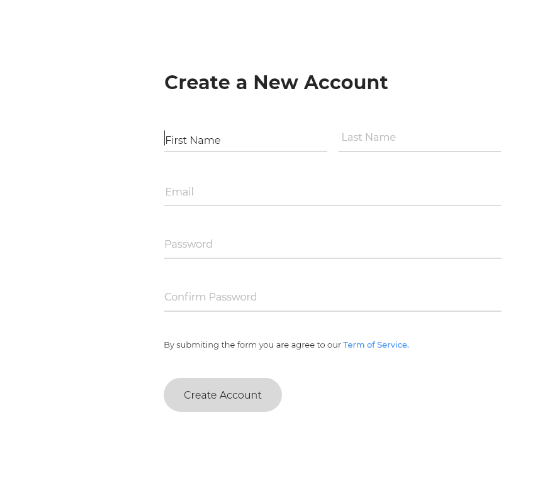Select the field above the agreement notice
The width and height of the screenshot is (536, 481).
[333, 298]
